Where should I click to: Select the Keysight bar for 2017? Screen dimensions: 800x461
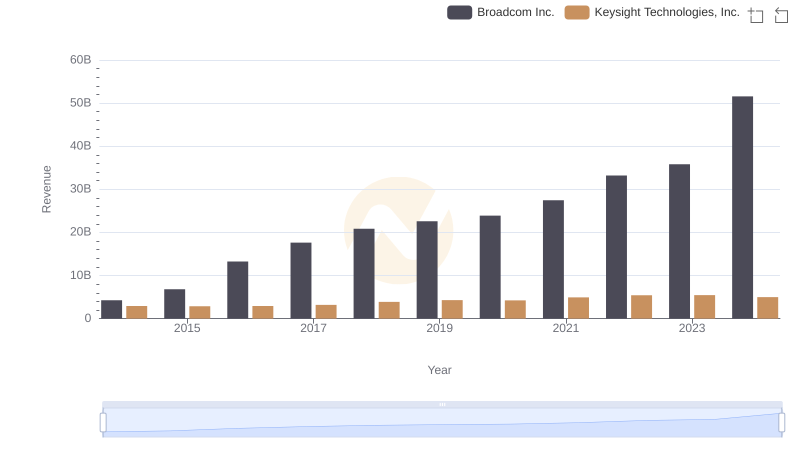(326, 312)
